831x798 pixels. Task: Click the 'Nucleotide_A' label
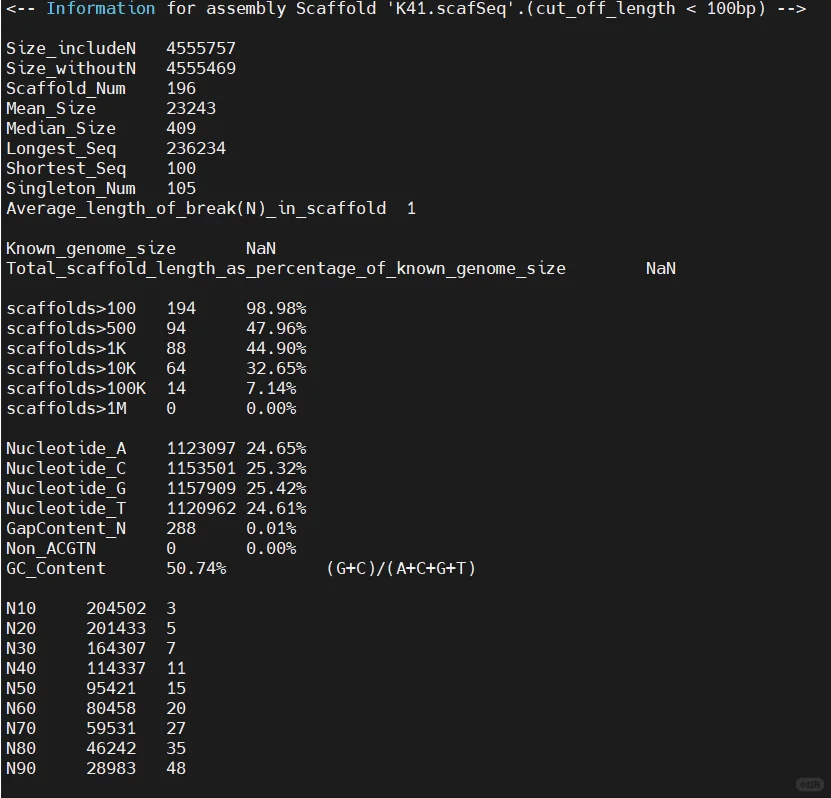(66, 448)
